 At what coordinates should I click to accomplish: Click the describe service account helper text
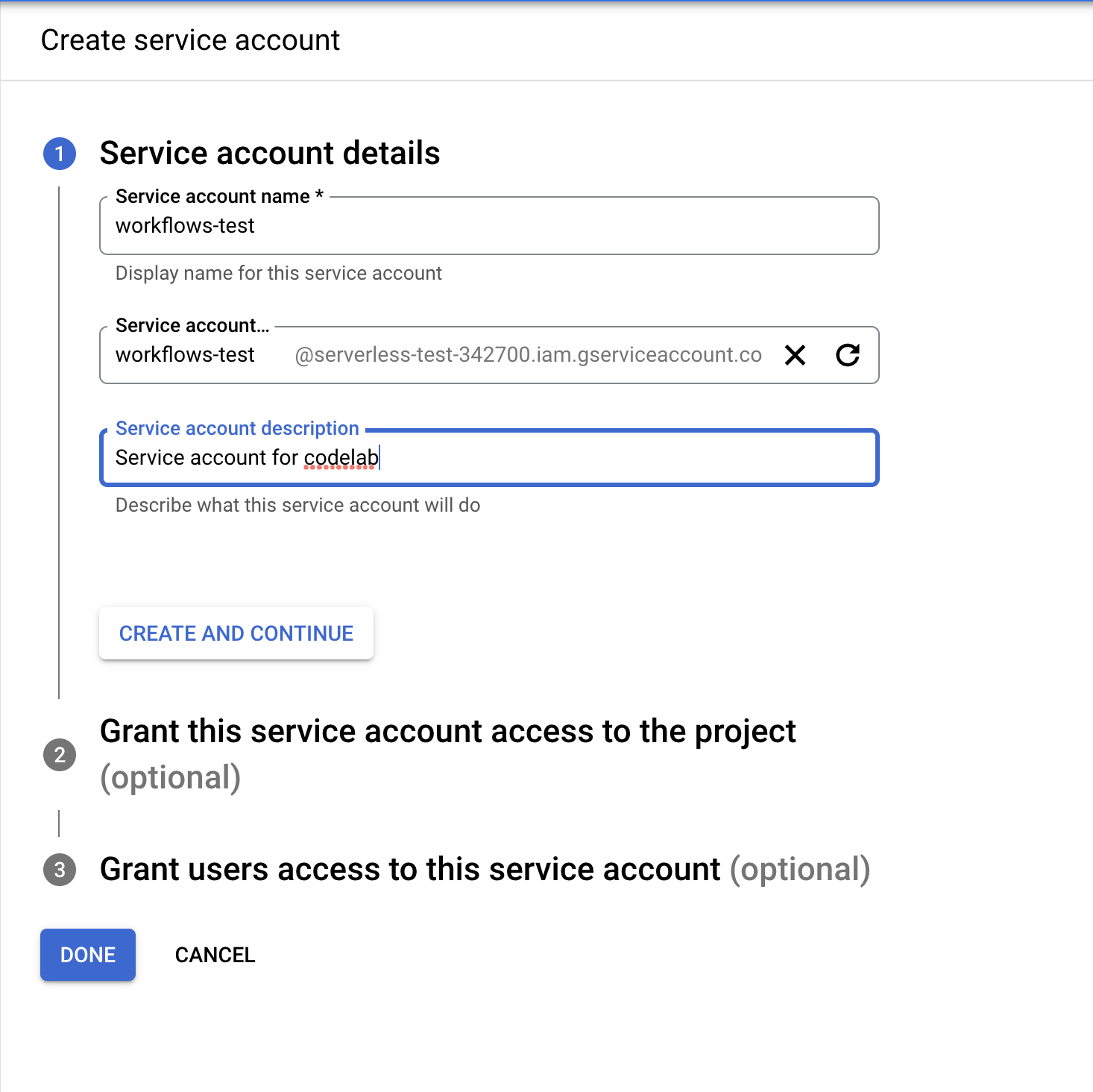coord(297,505)
